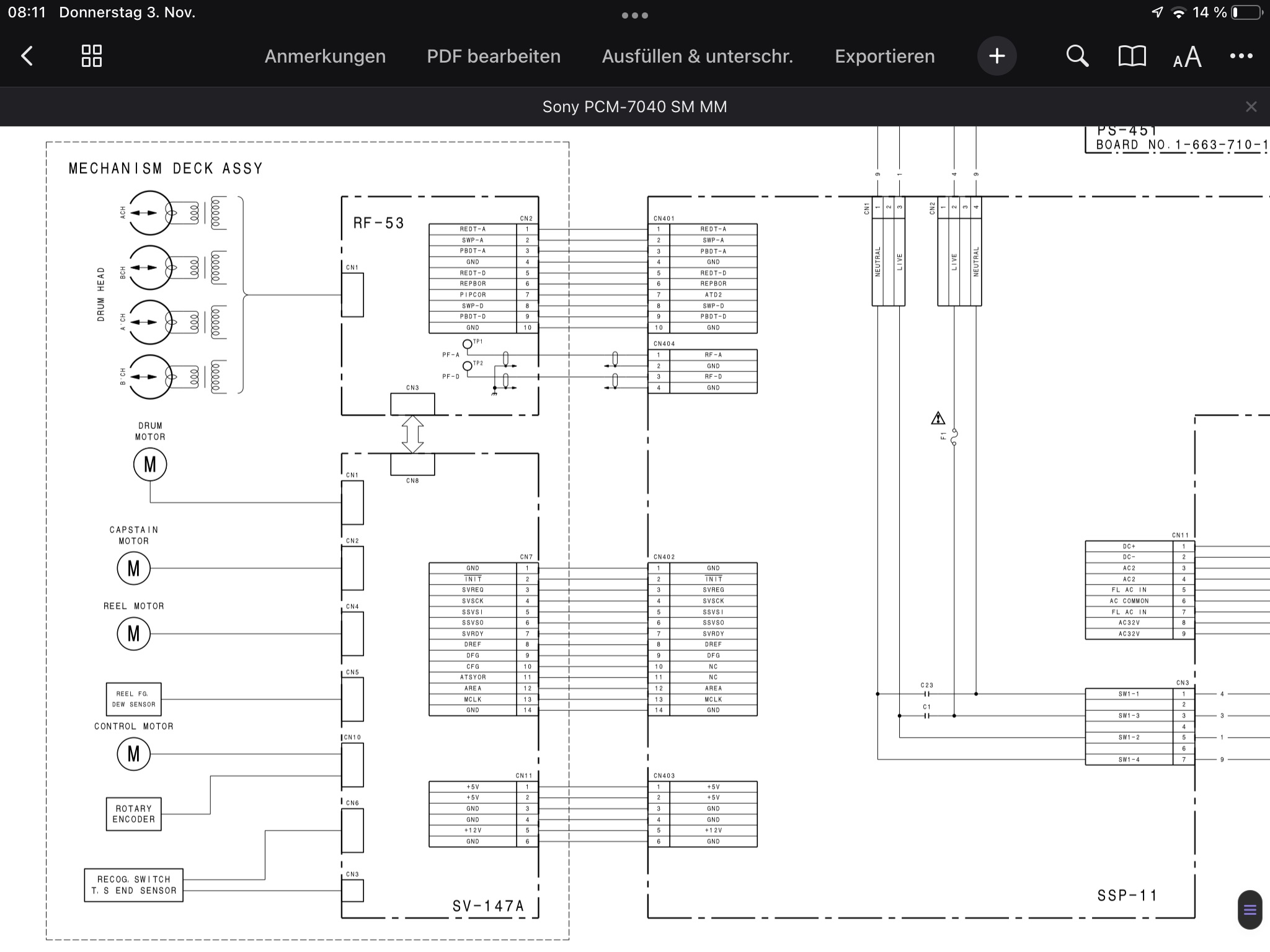The image size is (1270, 952).
Task: Tap the Exportieren menu item
Action: [x=884, y=56]
